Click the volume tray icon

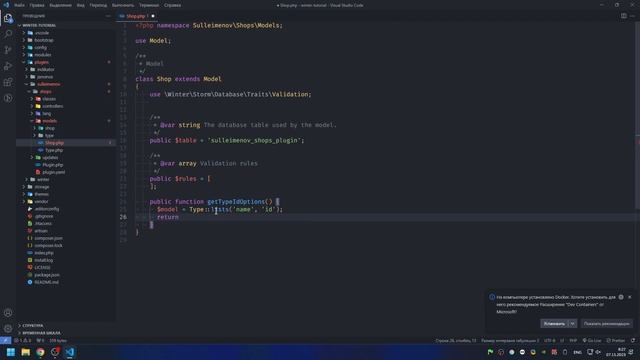point(598,352)
